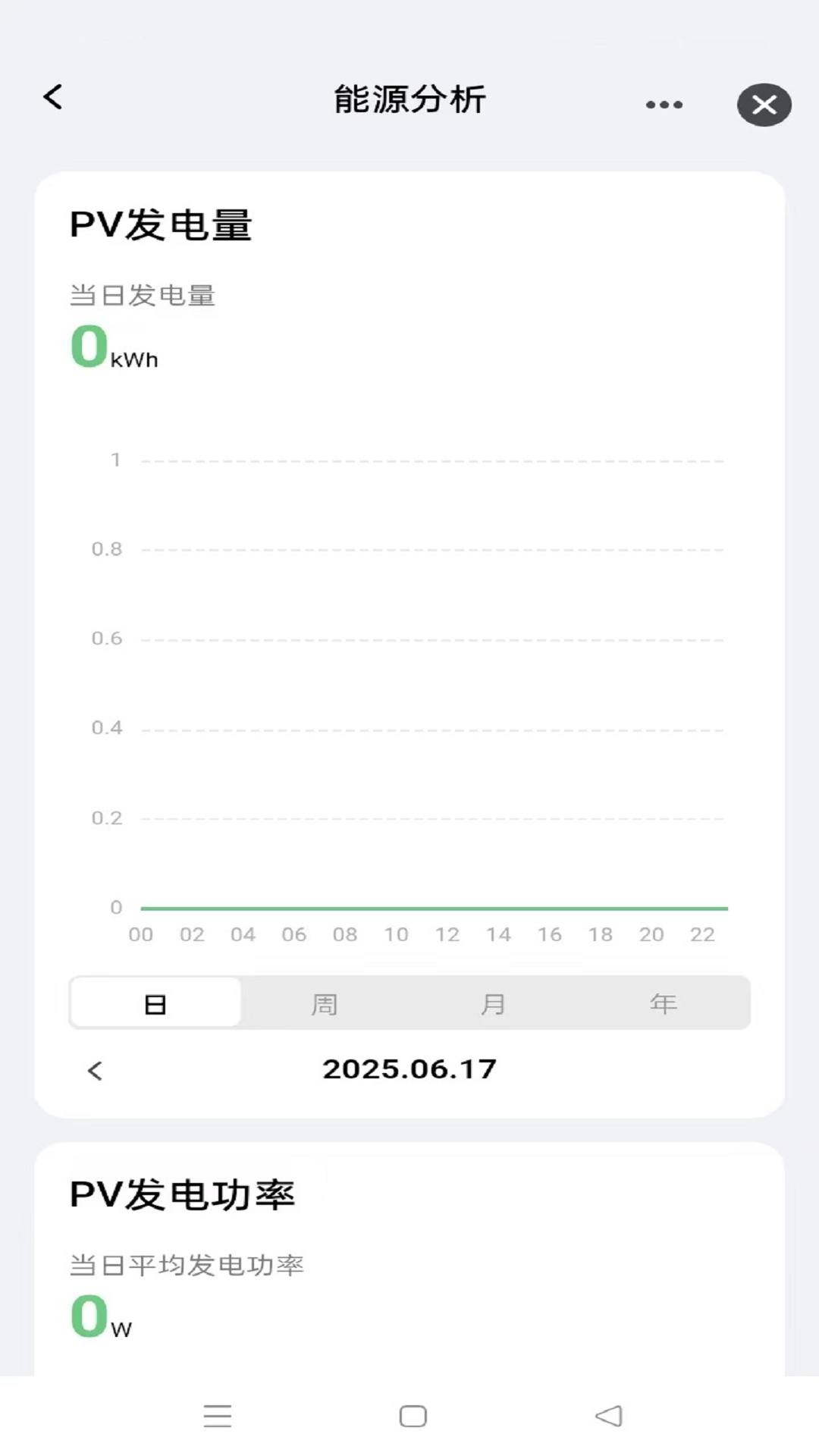Tap the PV发电量 card title
819x1456 pixels.
point(161,225)
